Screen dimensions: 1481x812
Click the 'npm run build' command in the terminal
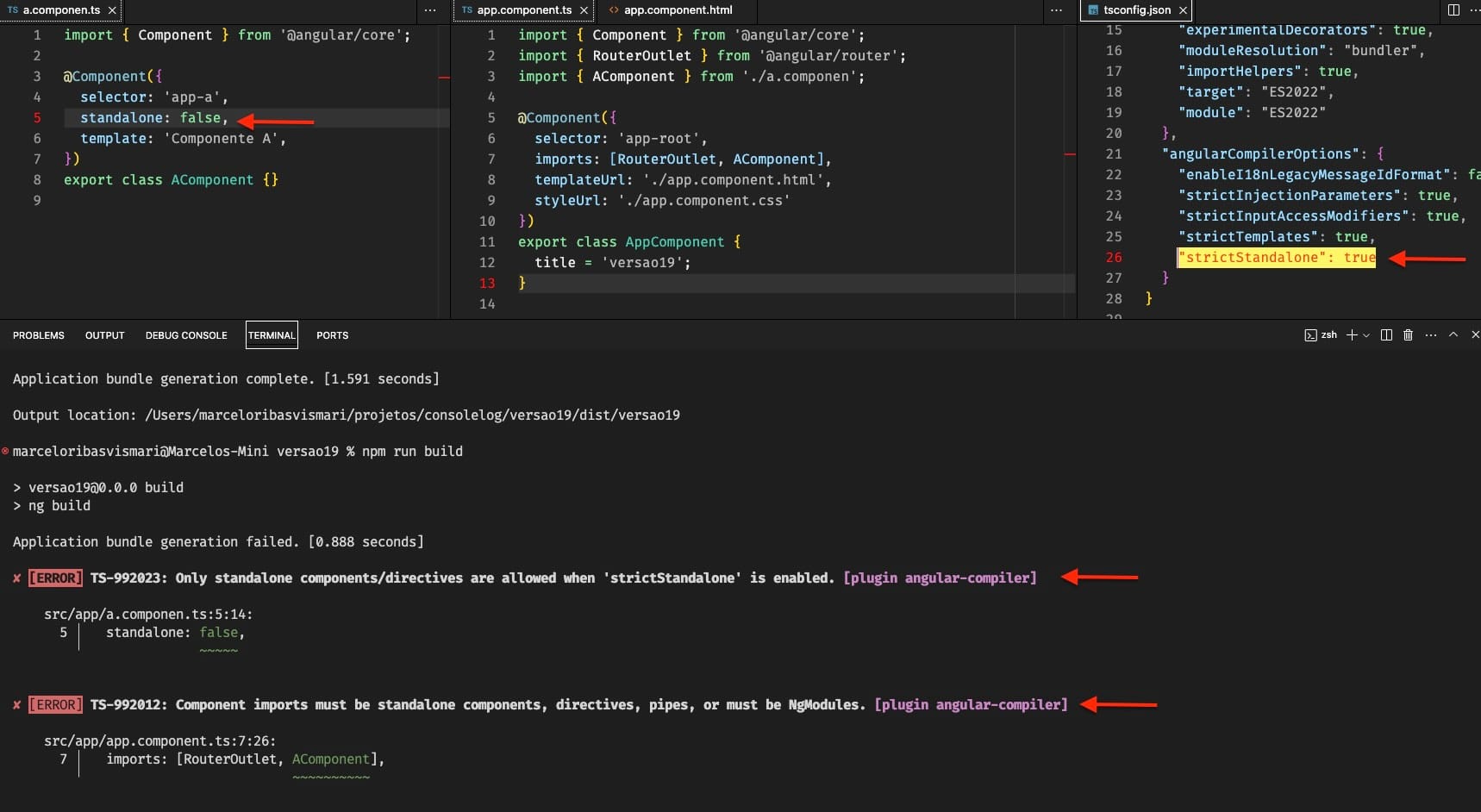(412, 452)
